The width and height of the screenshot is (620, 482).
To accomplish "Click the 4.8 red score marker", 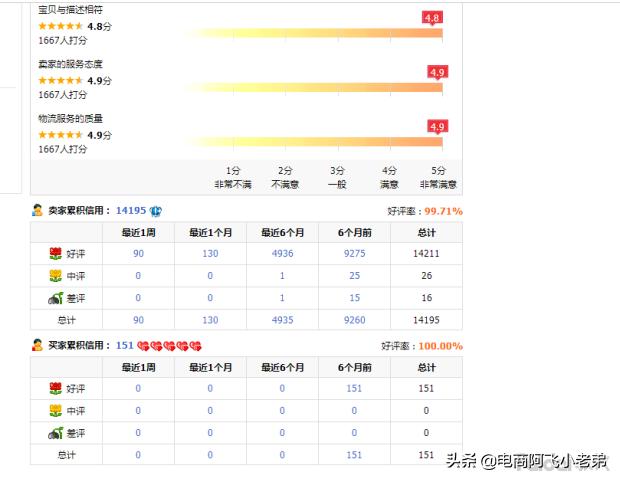I will pos(432,18).
